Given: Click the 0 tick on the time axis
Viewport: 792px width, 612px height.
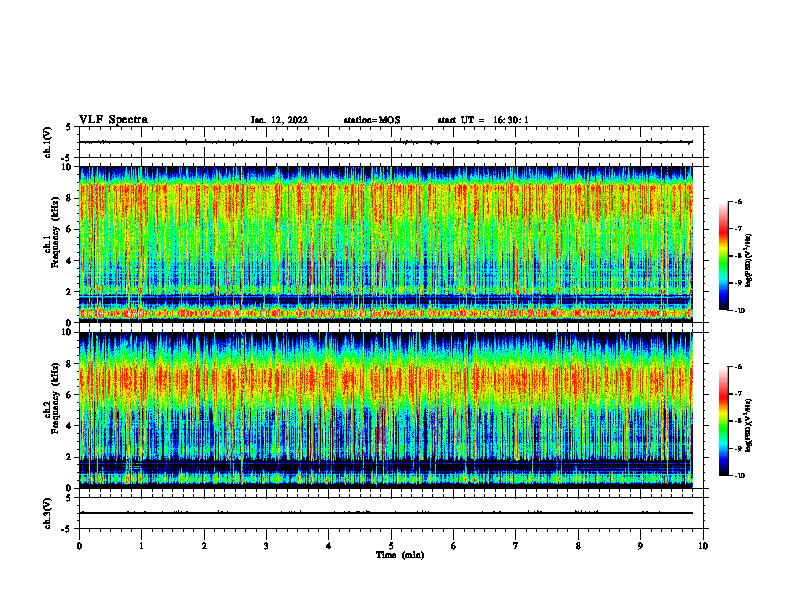Looking at the screenshot, I should [x=79, y=546].
